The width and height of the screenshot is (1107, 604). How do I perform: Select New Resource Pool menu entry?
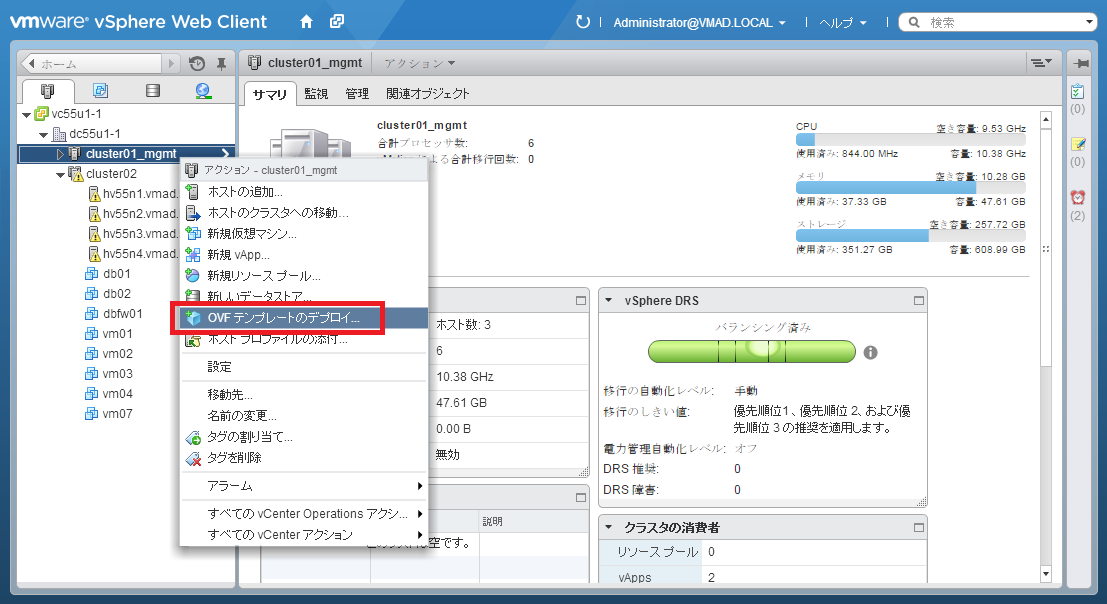pos(304,276)
